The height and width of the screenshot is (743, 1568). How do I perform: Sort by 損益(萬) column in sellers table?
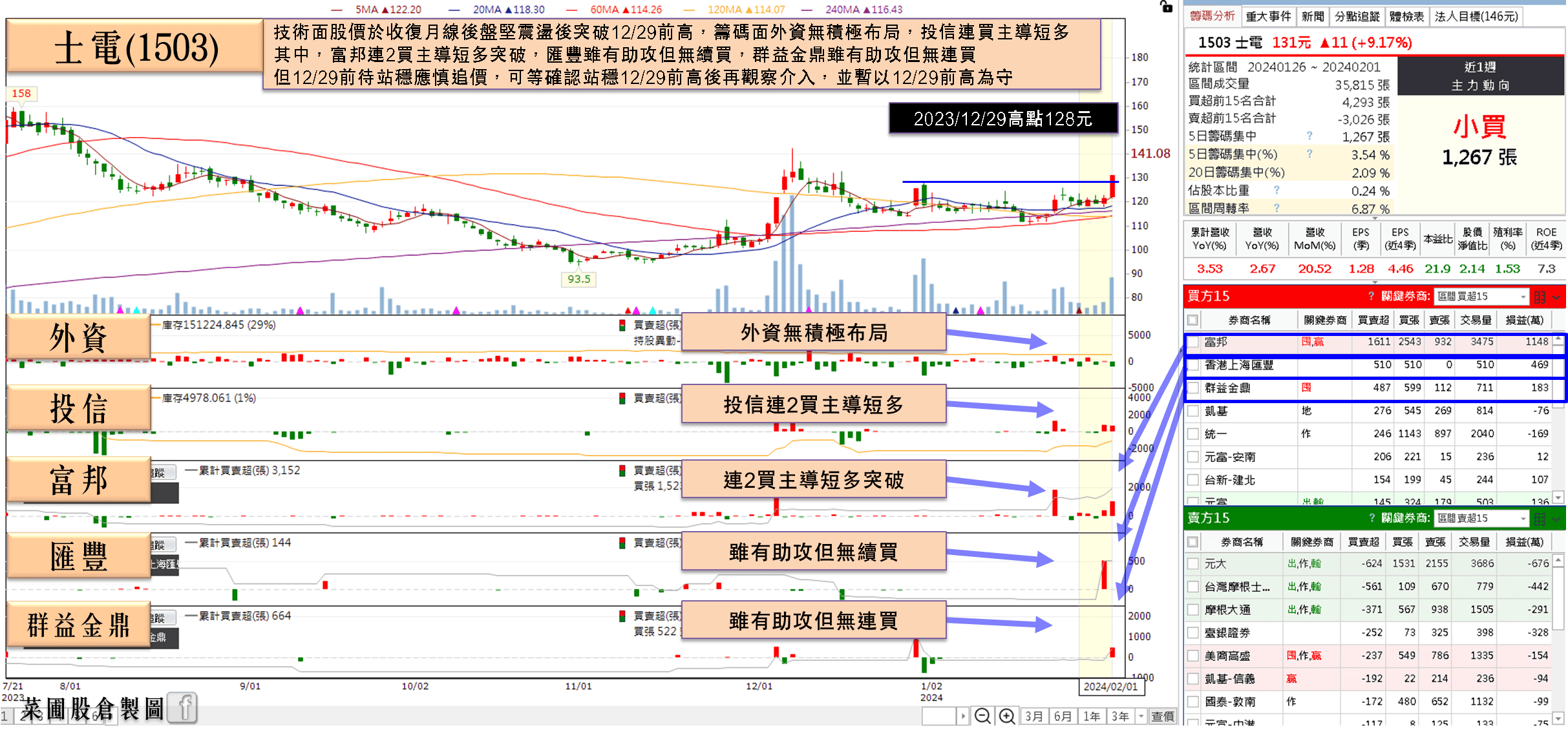tap(1525, 541)
